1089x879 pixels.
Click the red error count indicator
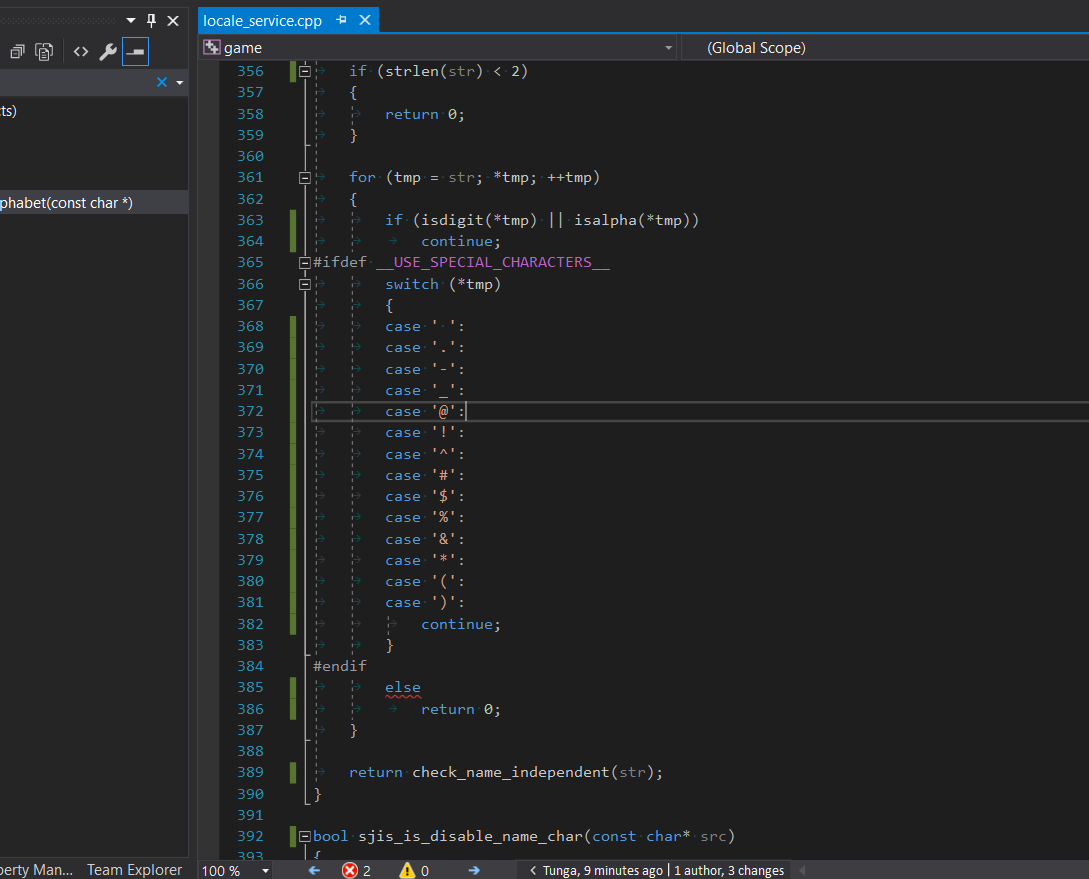coord(356,871)
